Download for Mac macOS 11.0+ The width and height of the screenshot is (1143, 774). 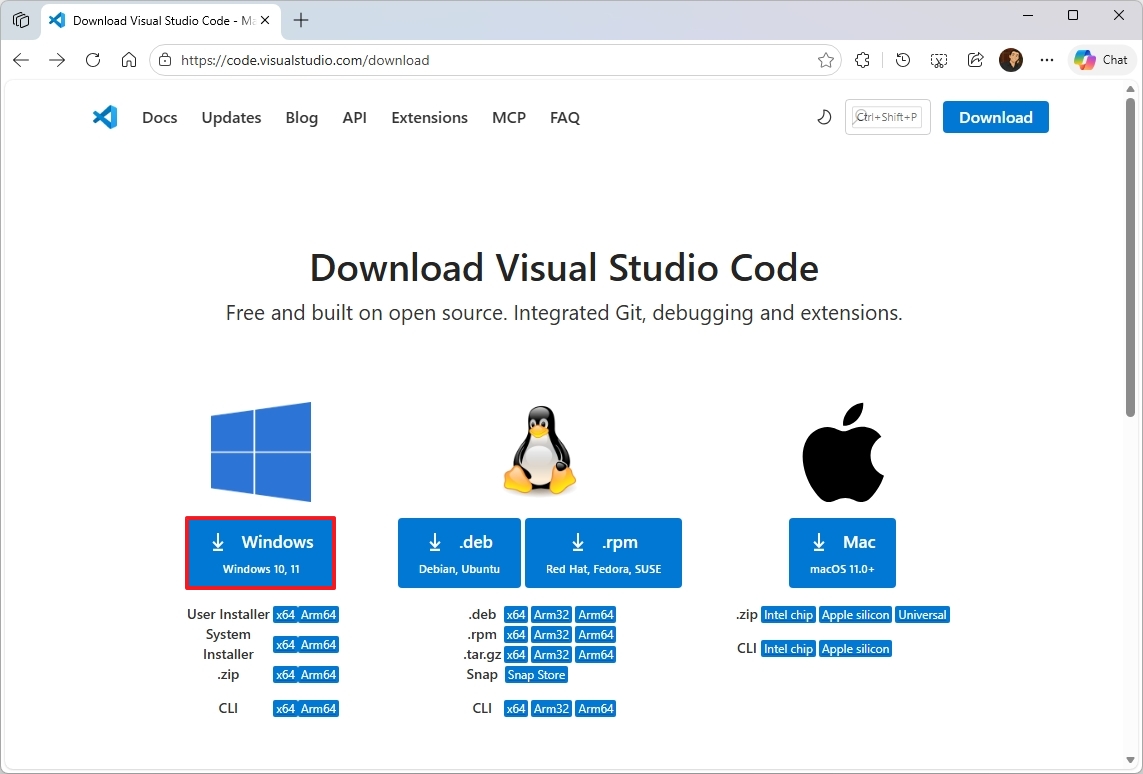pos(842,553)
